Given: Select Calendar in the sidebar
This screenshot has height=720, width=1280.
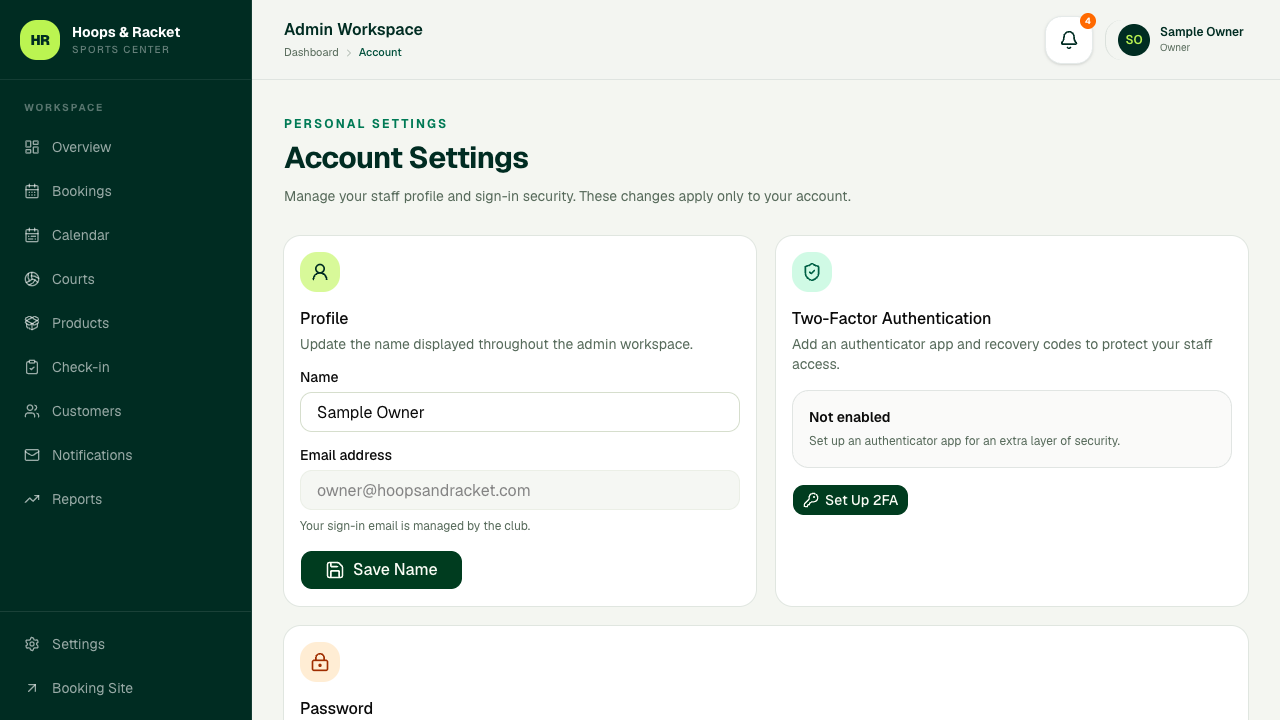Looking at the screenshot, I should [126, 235].
